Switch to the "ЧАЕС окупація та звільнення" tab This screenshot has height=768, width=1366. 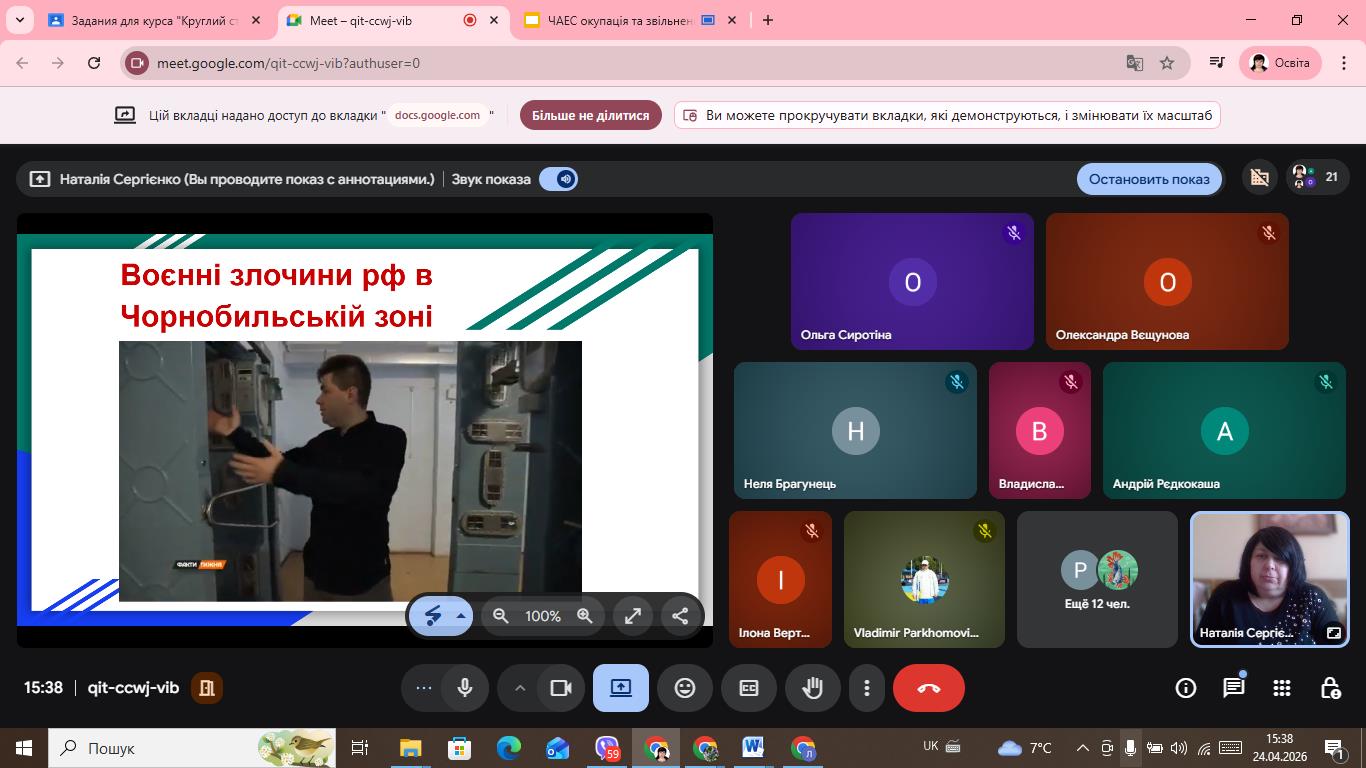620,20
